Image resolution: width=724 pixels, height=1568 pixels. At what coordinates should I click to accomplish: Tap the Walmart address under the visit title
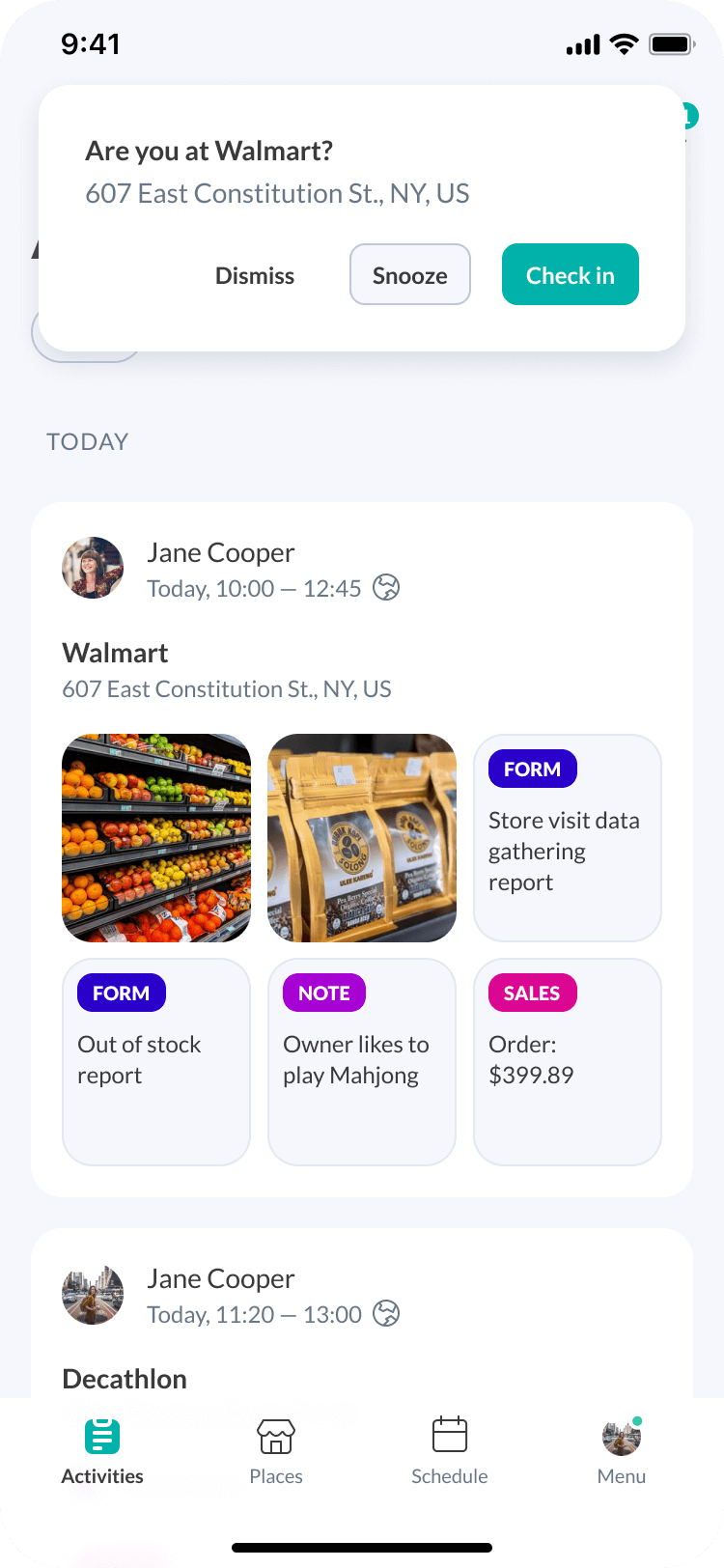tap(227, 689)
